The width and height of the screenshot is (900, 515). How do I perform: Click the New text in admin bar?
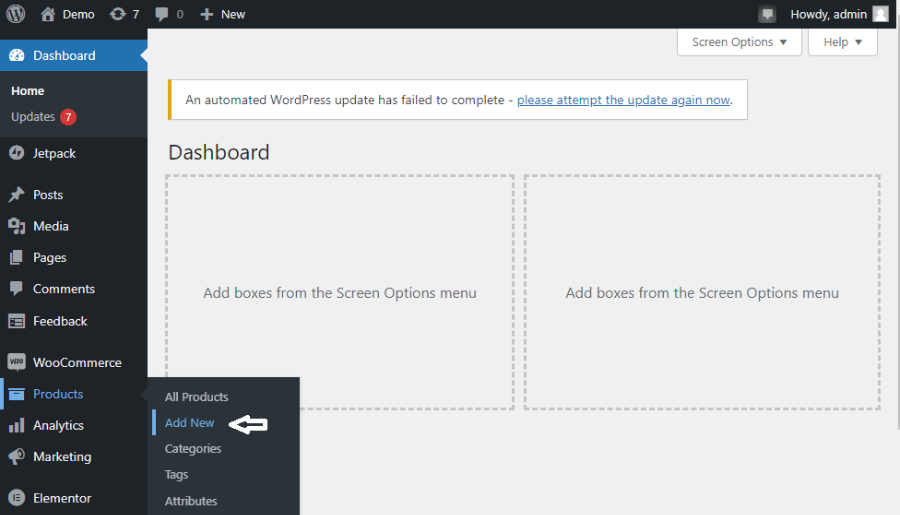[x=233, y=14]
